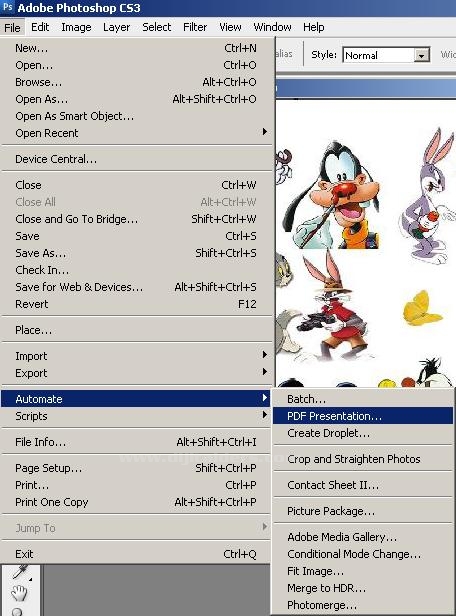Choose Contact Sheet II from the submenu

click(x=363, y=485)
